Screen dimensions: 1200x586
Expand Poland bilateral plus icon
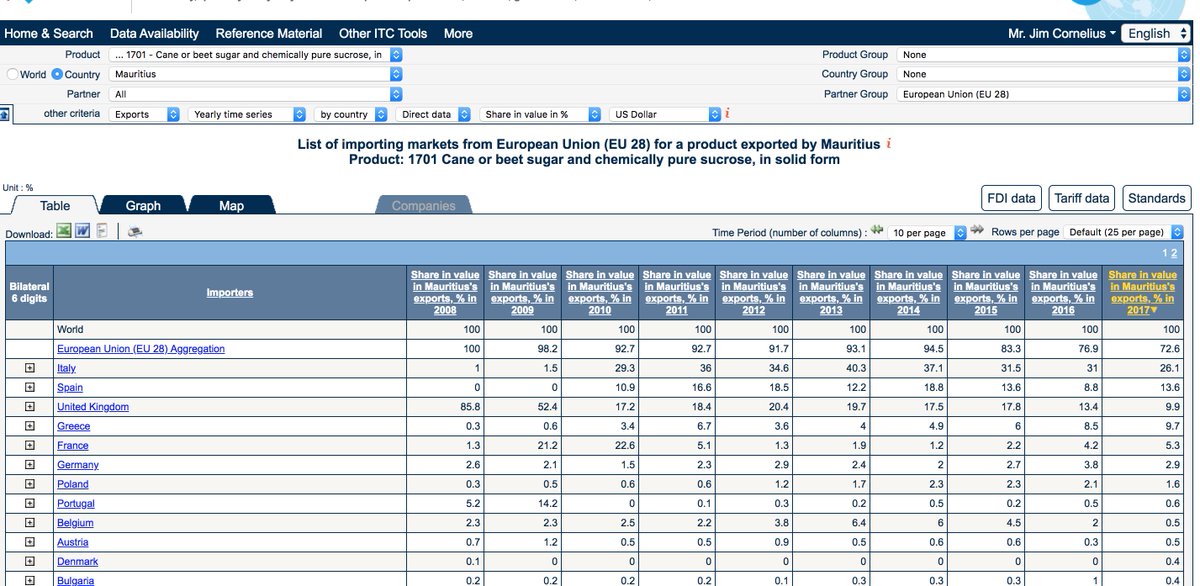click(x=29, y=484)
